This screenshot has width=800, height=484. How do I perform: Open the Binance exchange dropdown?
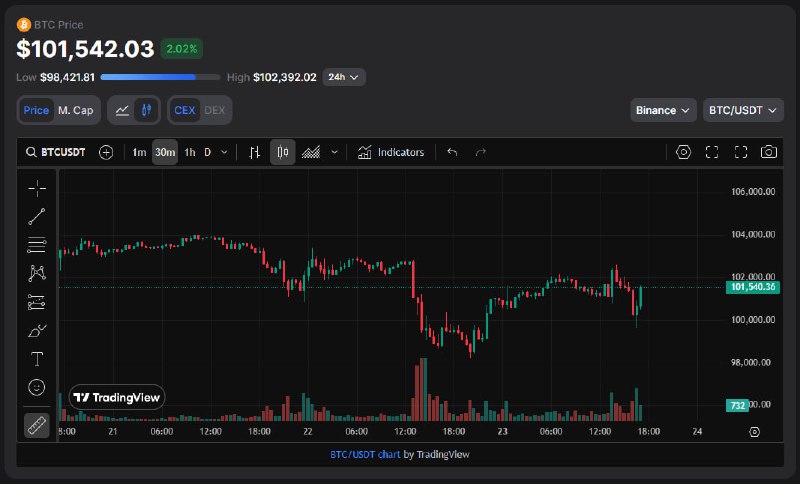[x=663, y=110]
